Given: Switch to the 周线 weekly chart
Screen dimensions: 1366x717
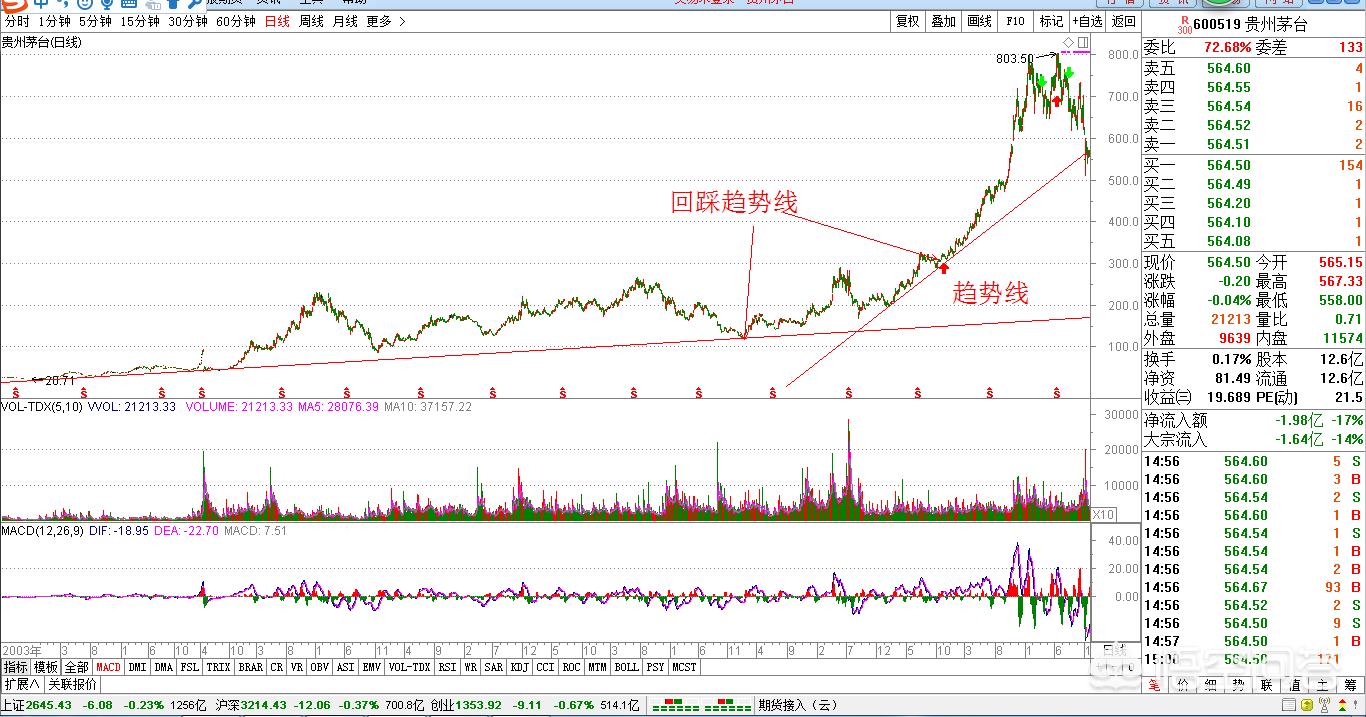Looking at the screenshot, I should [x=311, y=21].
